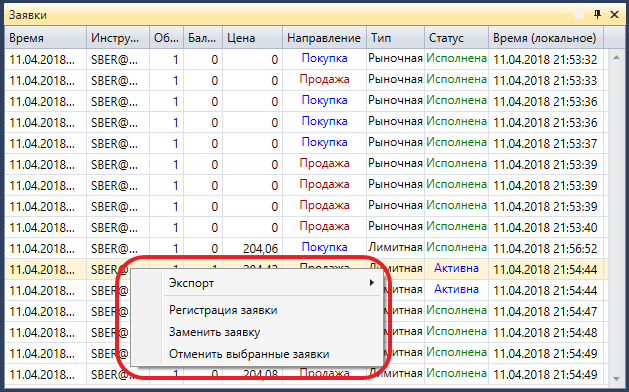
Task: Click Исполнена in the 21:53:37 row
Action: tap(457, 142)
